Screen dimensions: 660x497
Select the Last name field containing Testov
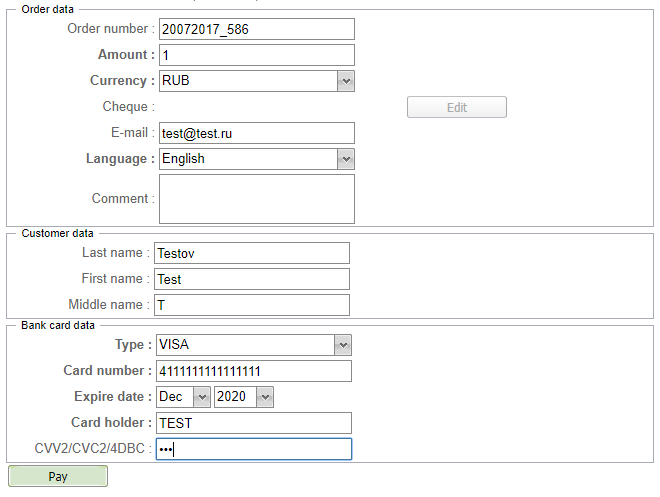tap(251, 253)
